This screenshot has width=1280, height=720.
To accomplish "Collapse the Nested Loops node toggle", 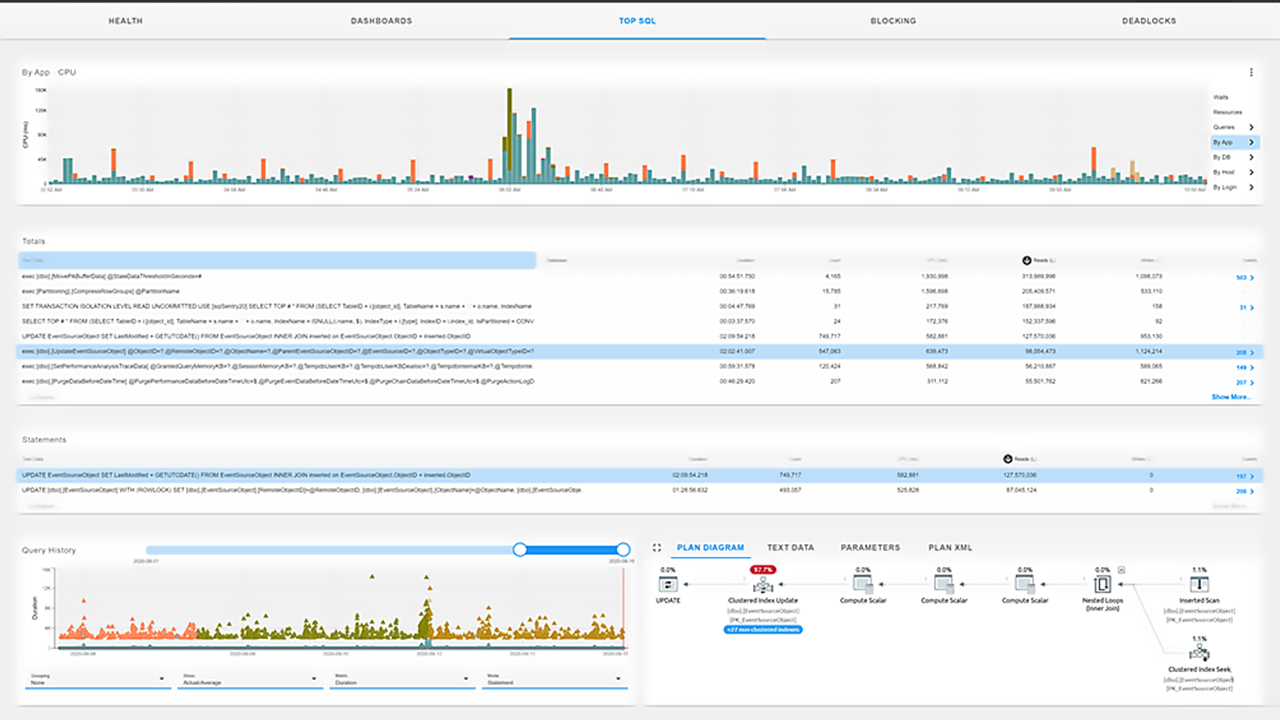I will (1121, 570).
